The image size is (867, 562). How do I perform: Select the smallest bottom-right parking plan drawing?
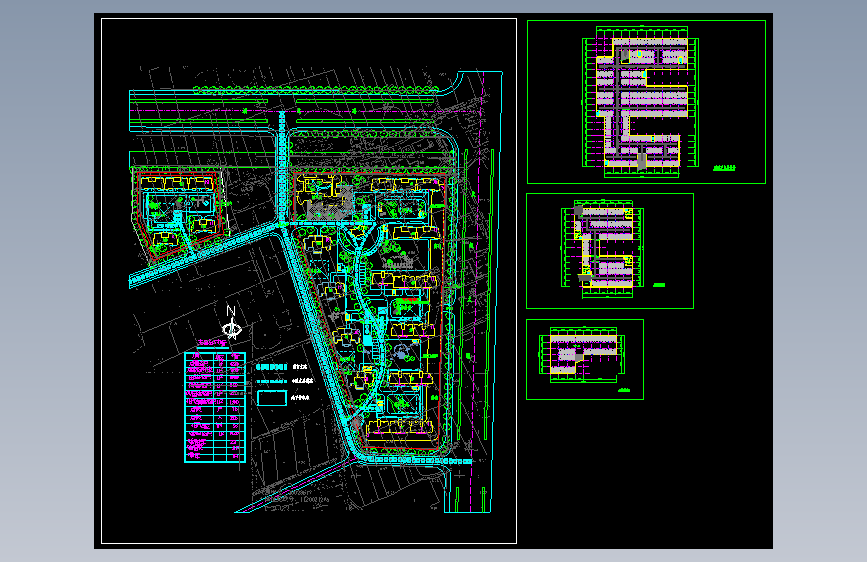(583, 354)
